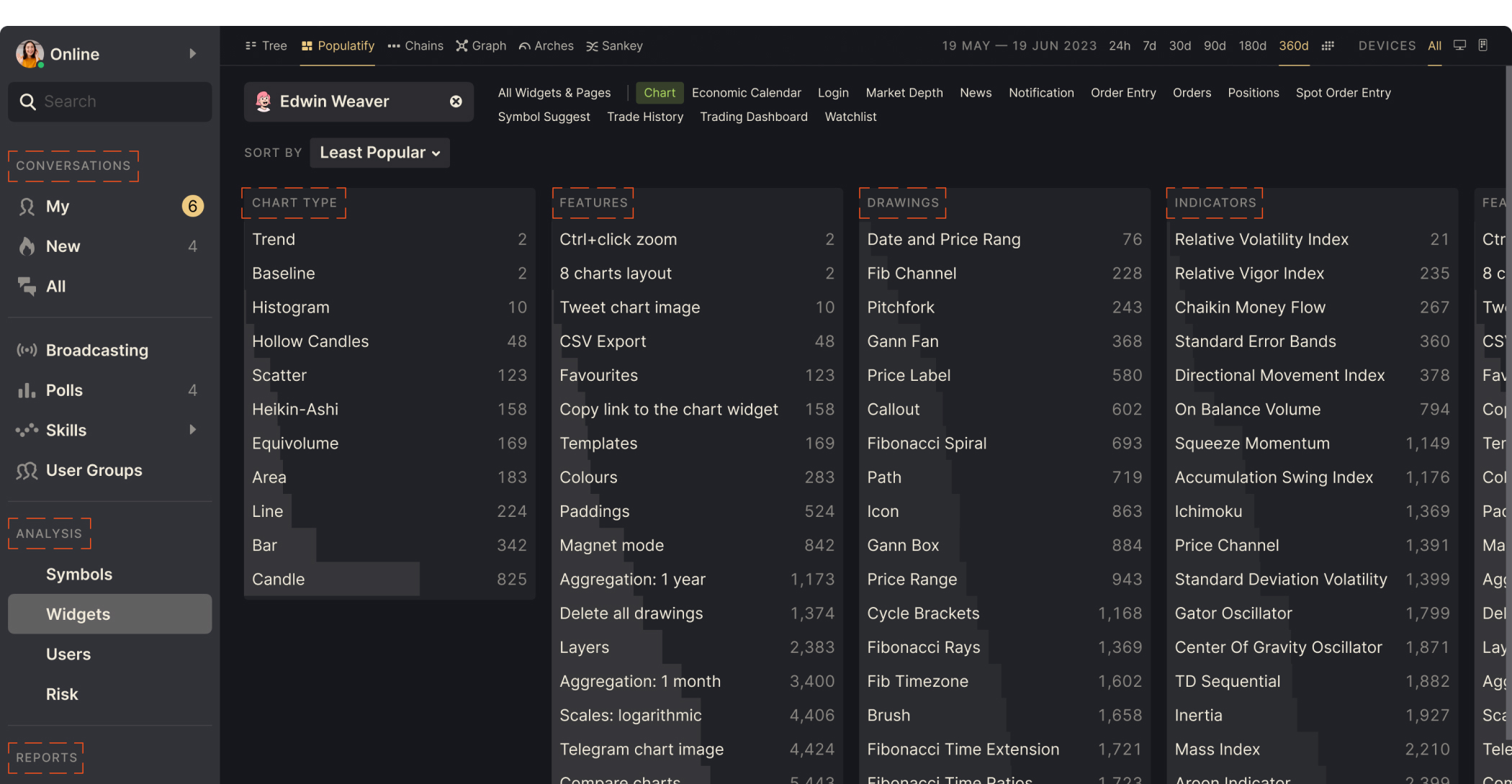
Task: Open the Least Popular sort dropdown
Action: click(x=379, y=153)
